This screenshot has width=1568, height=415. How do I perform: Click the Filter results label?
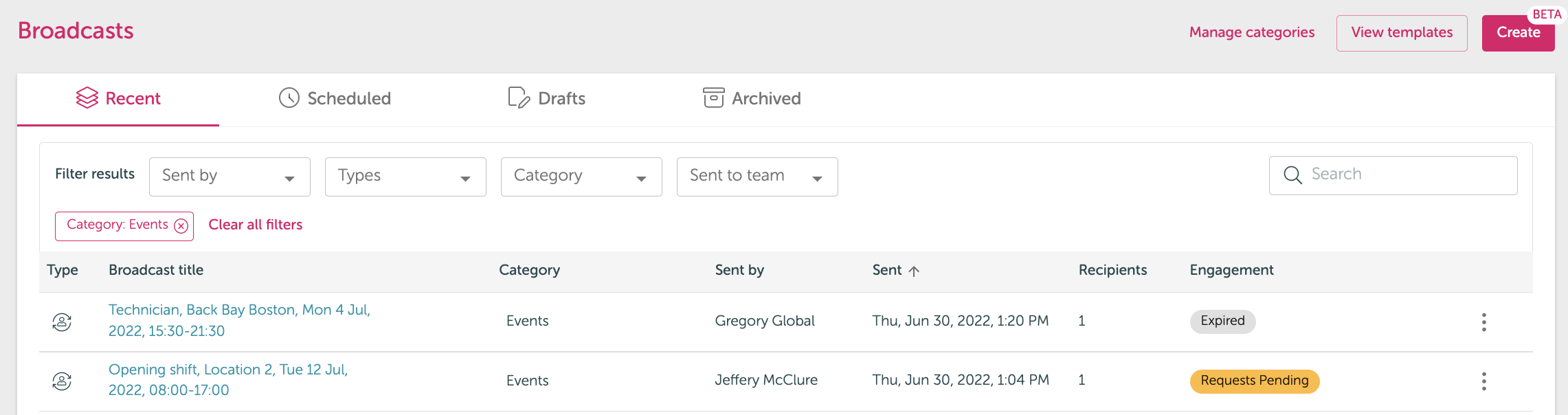pyautogui.click(x=95, y=175)
